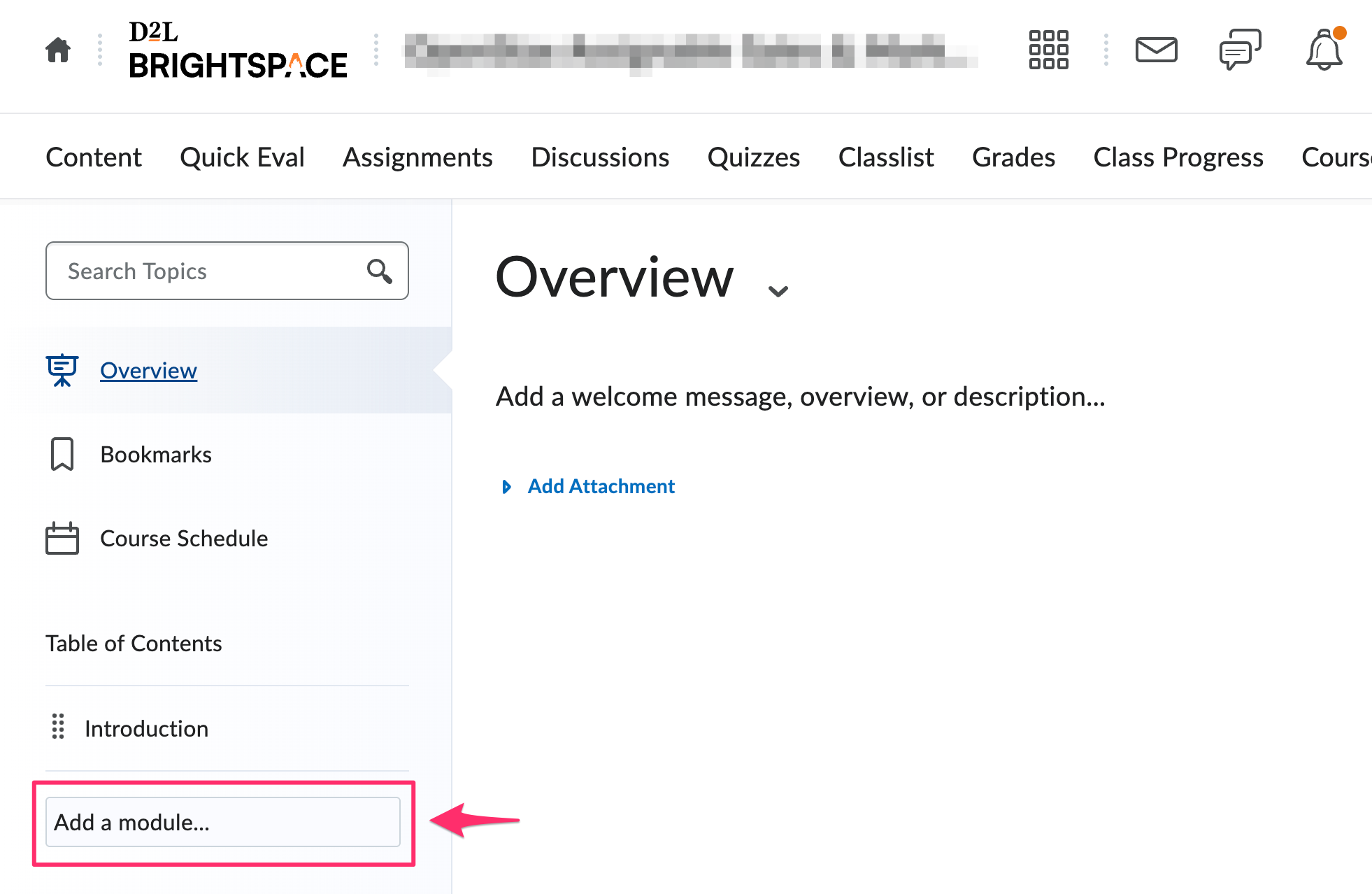Screen dimensions: 1372x894
Task: Open Class Progress from the navbar
Action: [x=1178, y=157]
